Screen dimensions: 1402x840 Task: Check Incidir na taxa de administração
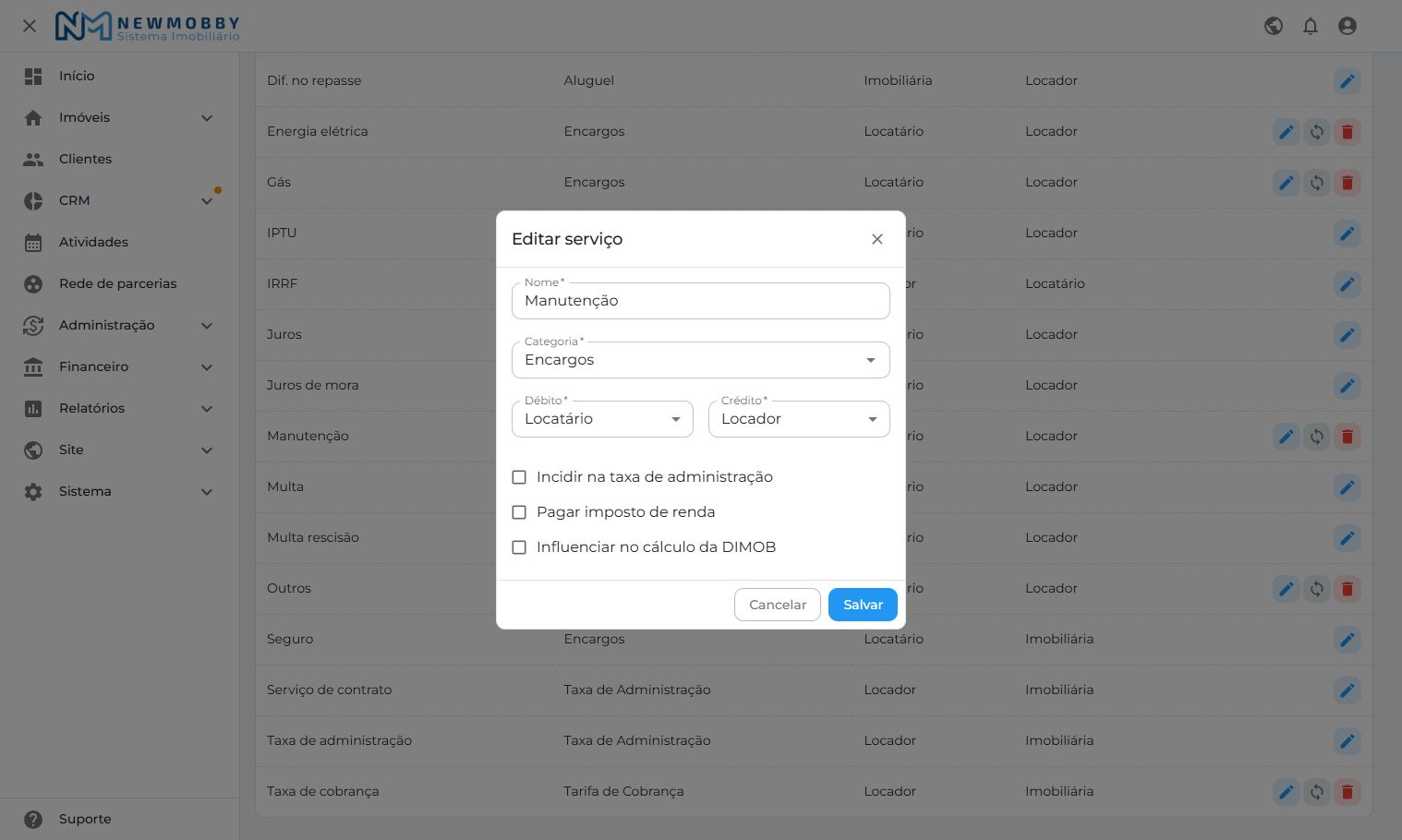click(519, 477)
